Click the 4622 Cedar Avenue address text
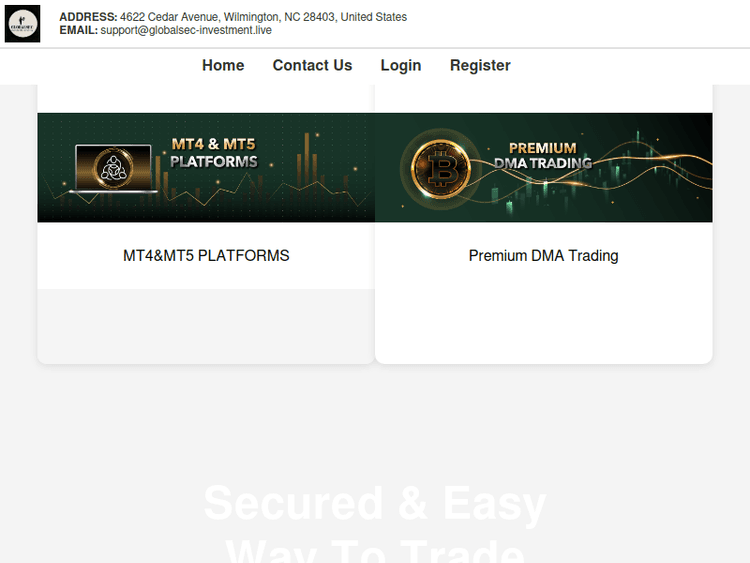This screenshot has height=563, width=750. [264, 17]
